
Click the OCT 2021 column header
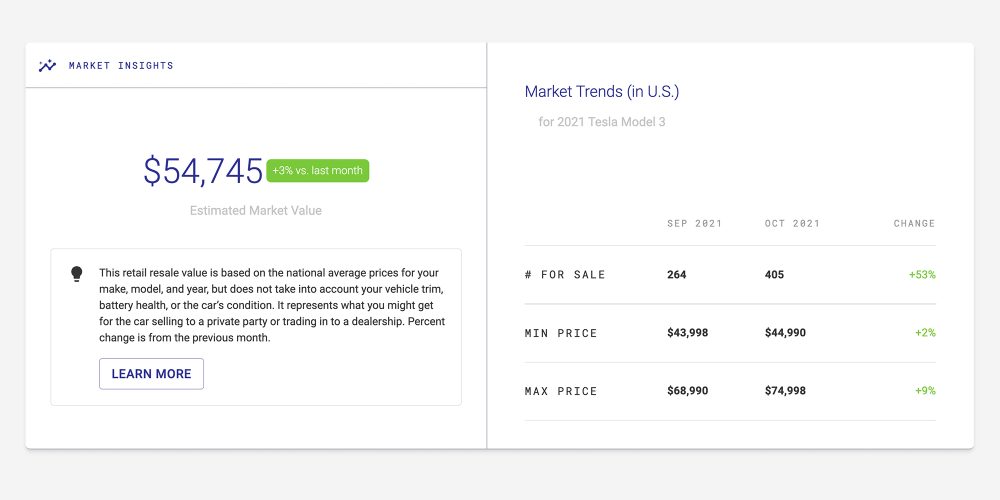pos(792,224)
